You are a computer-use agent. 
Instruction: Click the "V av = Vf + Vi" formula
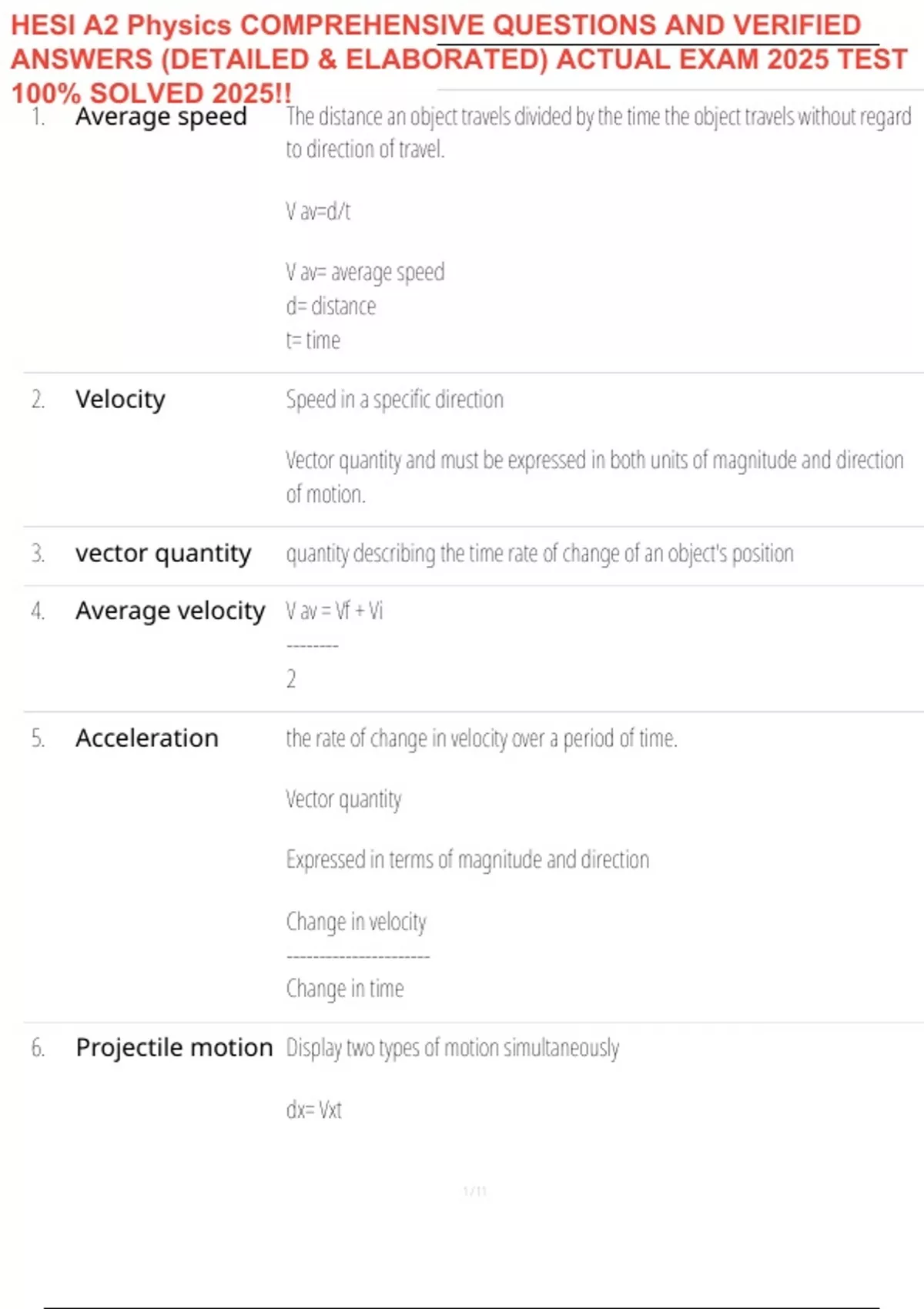coord(334,611)
